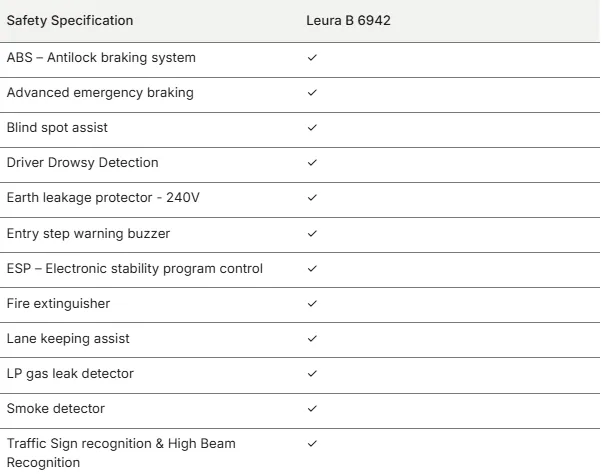Click the Fire extinguisher checkmark
Viewport: 602px width, 474px height.
tap(312, 304)
